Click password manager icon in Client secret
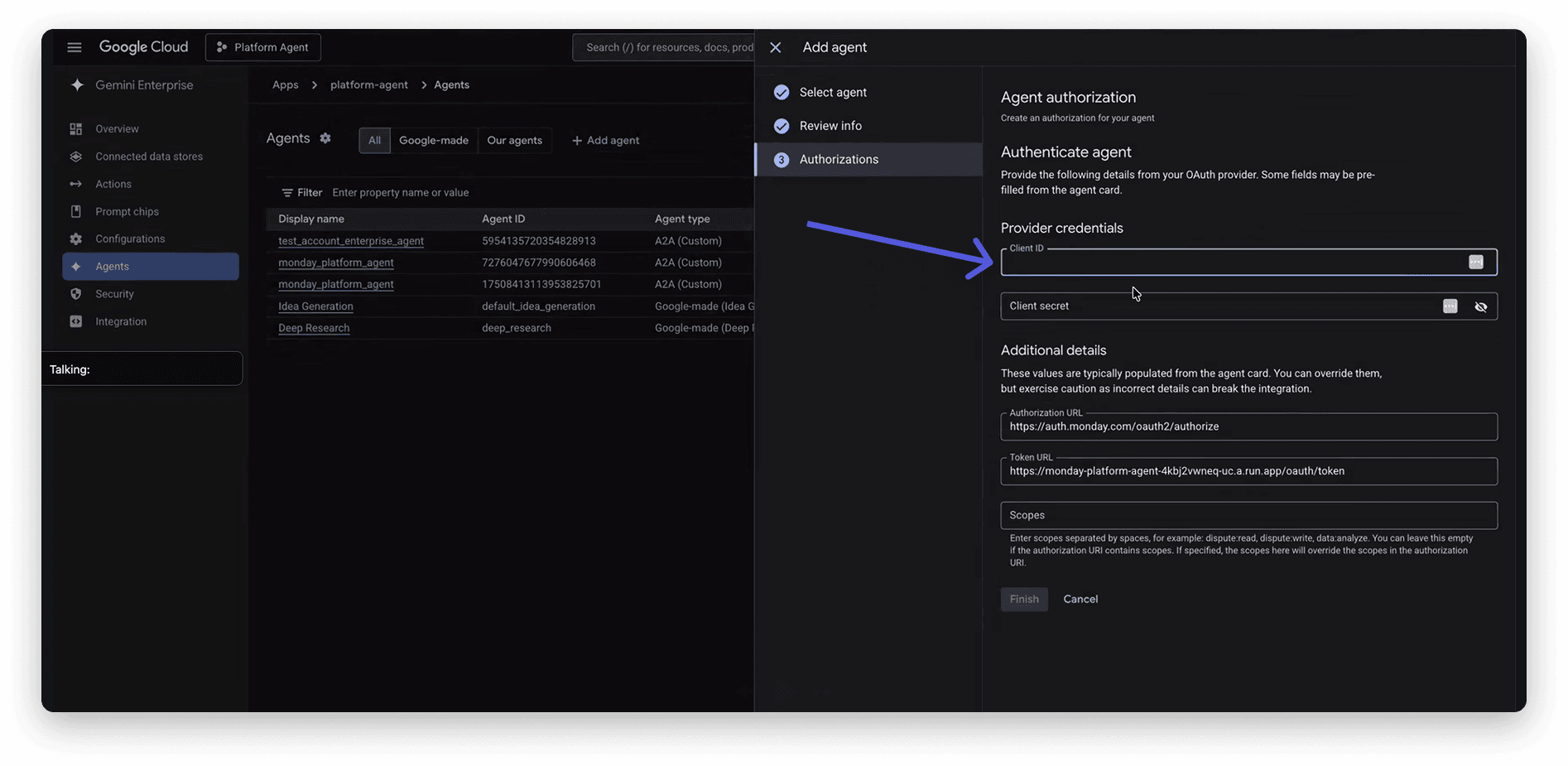Viewport: 1568px width, 766px height. pyautogui.click(x=1450, y=306)
